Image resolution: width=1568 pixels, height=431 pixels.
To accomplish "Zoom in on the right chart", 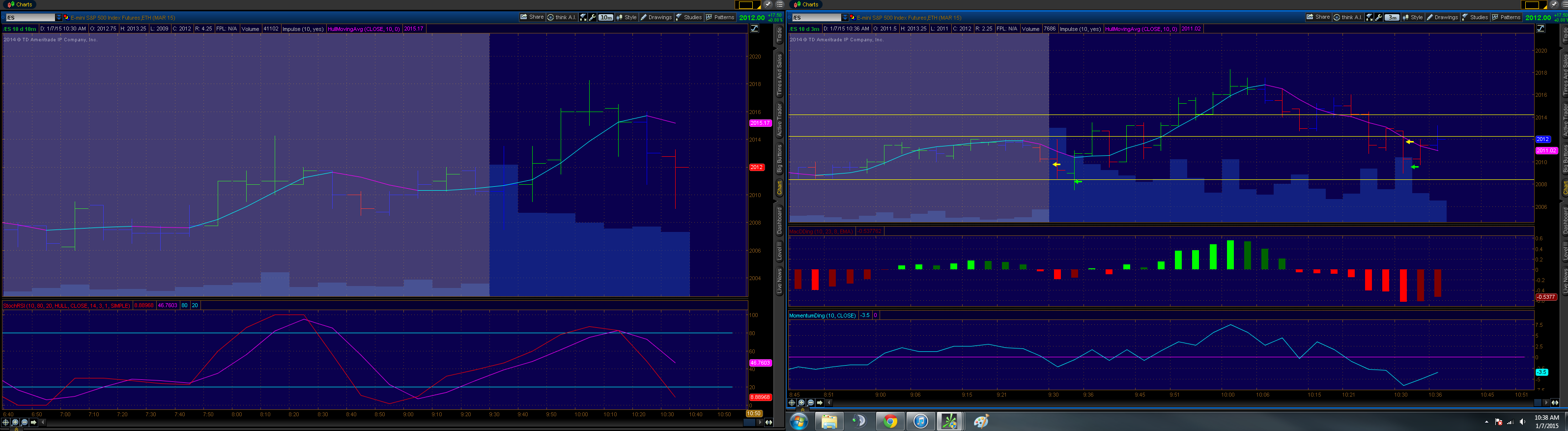I will 801,402.
